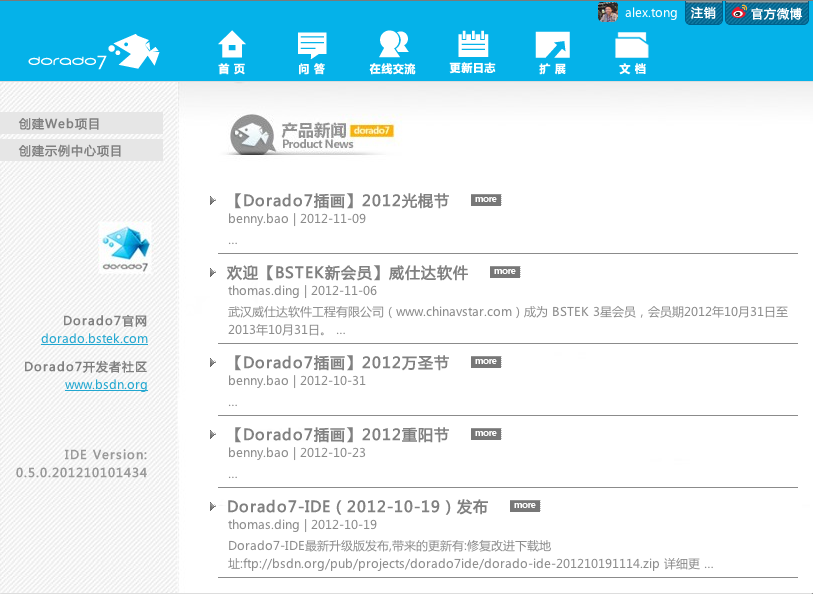This screenshot has width=813, height=594.
Task: Click the Dorado7 fish thumbnail in sidebar
Action: [125, 247]
